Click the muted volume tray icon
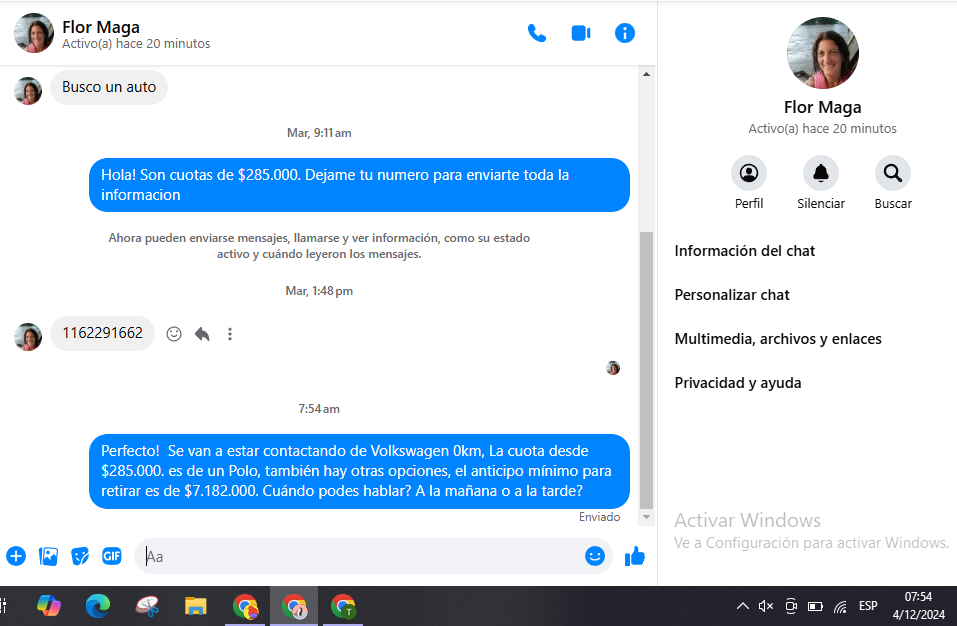Image resolution: width=957 pixels, height=626 pixels. coord(765,606)
